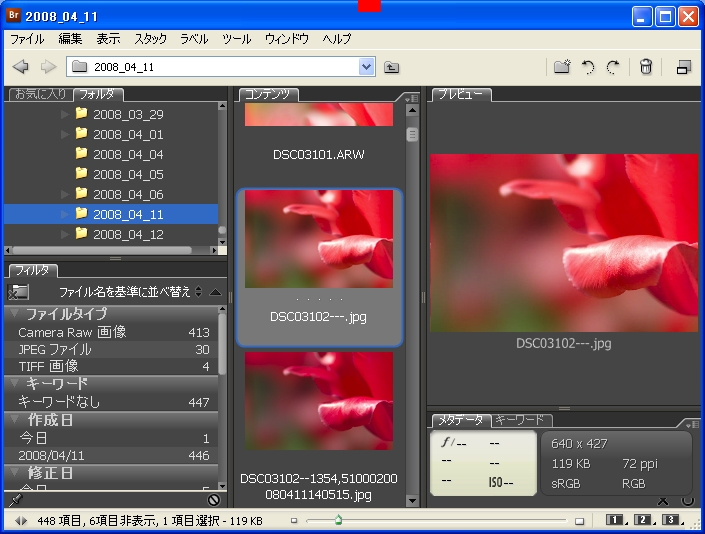The width and height of the screenshot is (705, 534).
Task: Switch to workspace 3
Action: [x=670, y=520]
